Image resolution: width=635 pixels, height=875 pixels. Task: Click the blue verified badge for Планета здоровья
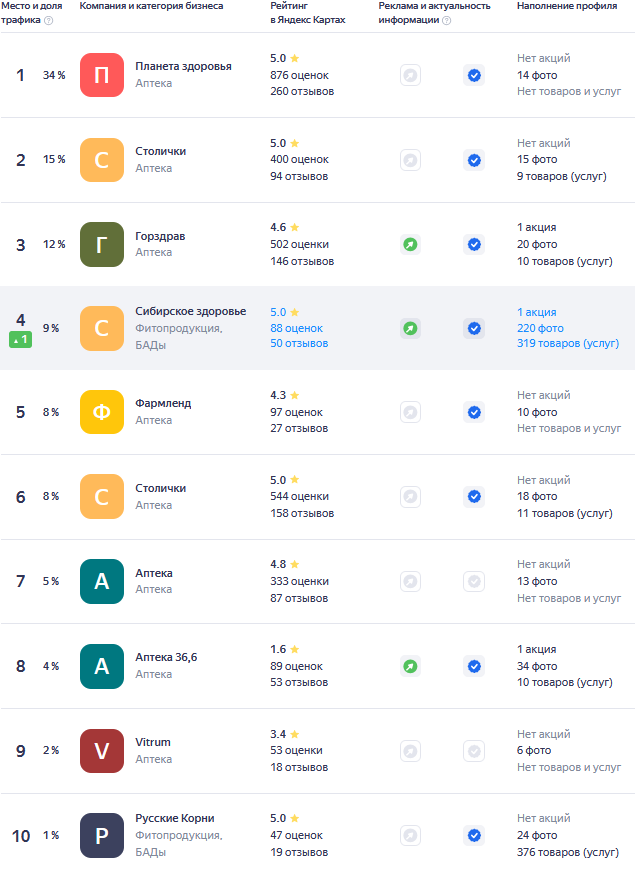click(474, 75)
